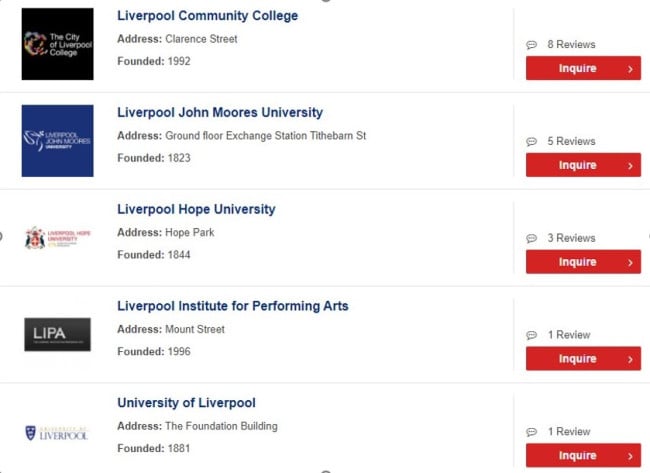This screenshot has width=650, height=473.
Task: Inquire about Liverpool Community College
Action: pos(583,68)
